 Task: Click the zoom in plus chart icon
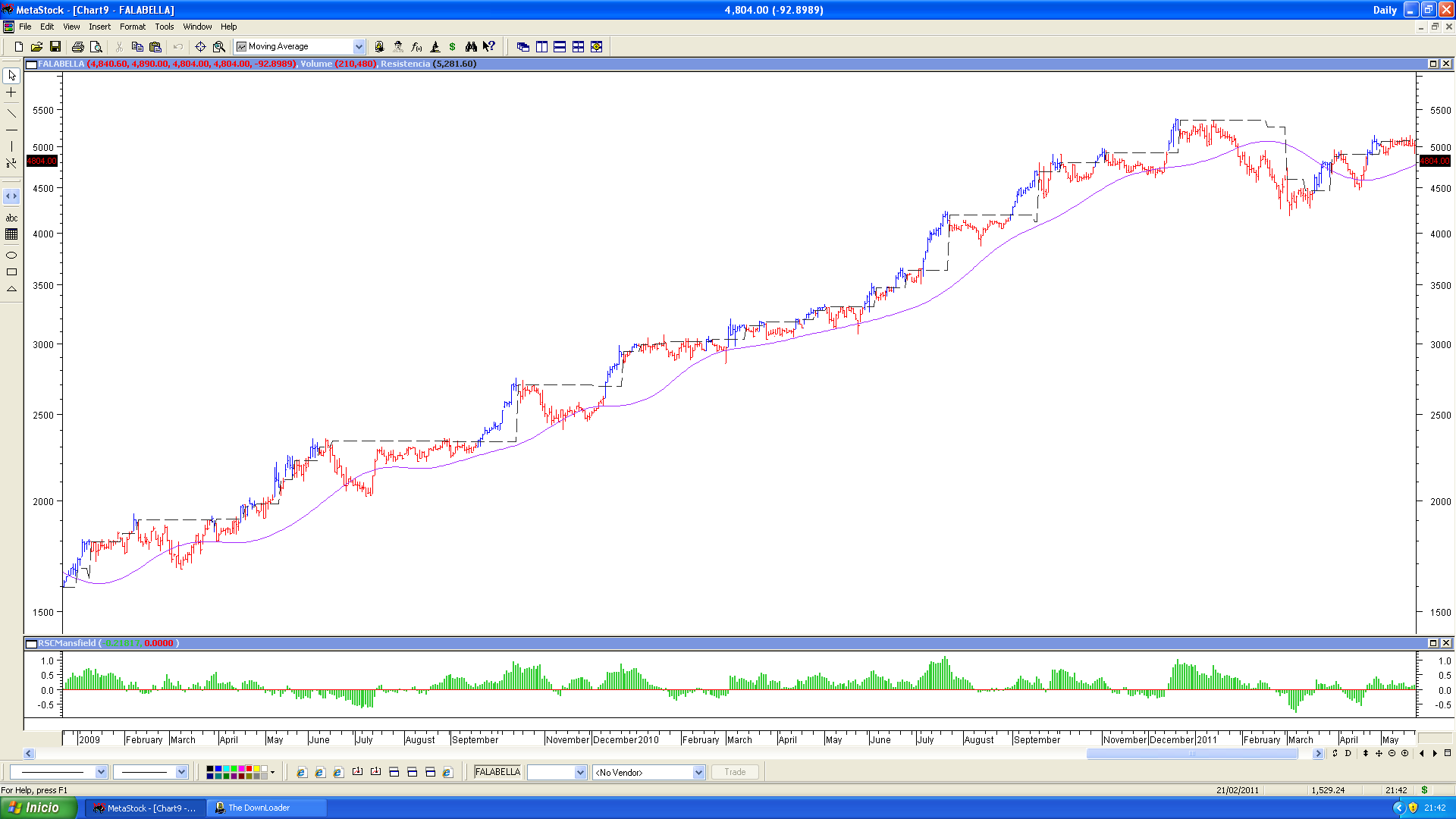[1404, 753]
